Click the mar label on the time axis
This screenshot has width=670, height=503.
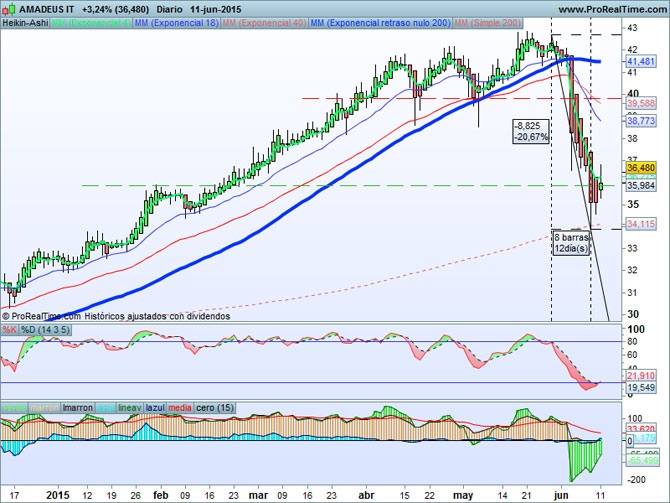(x=258, y=495)
